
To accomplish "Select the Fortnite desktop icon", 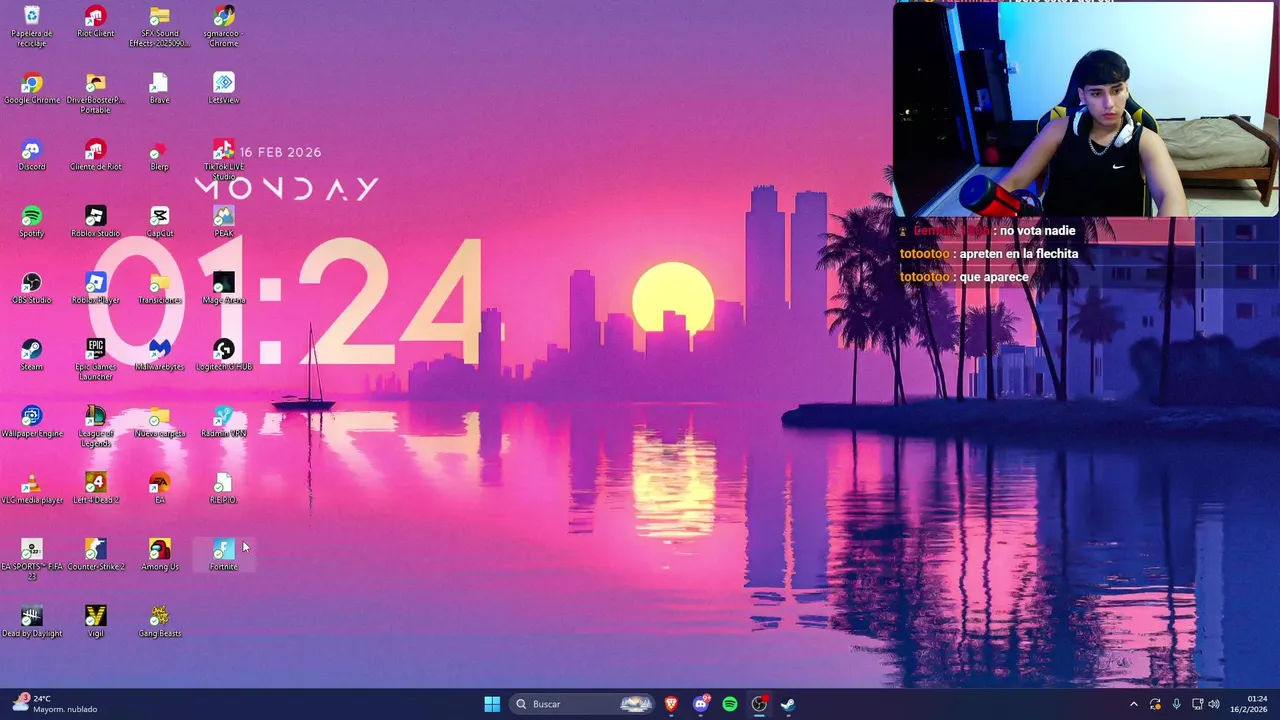I will pos(224,556).
